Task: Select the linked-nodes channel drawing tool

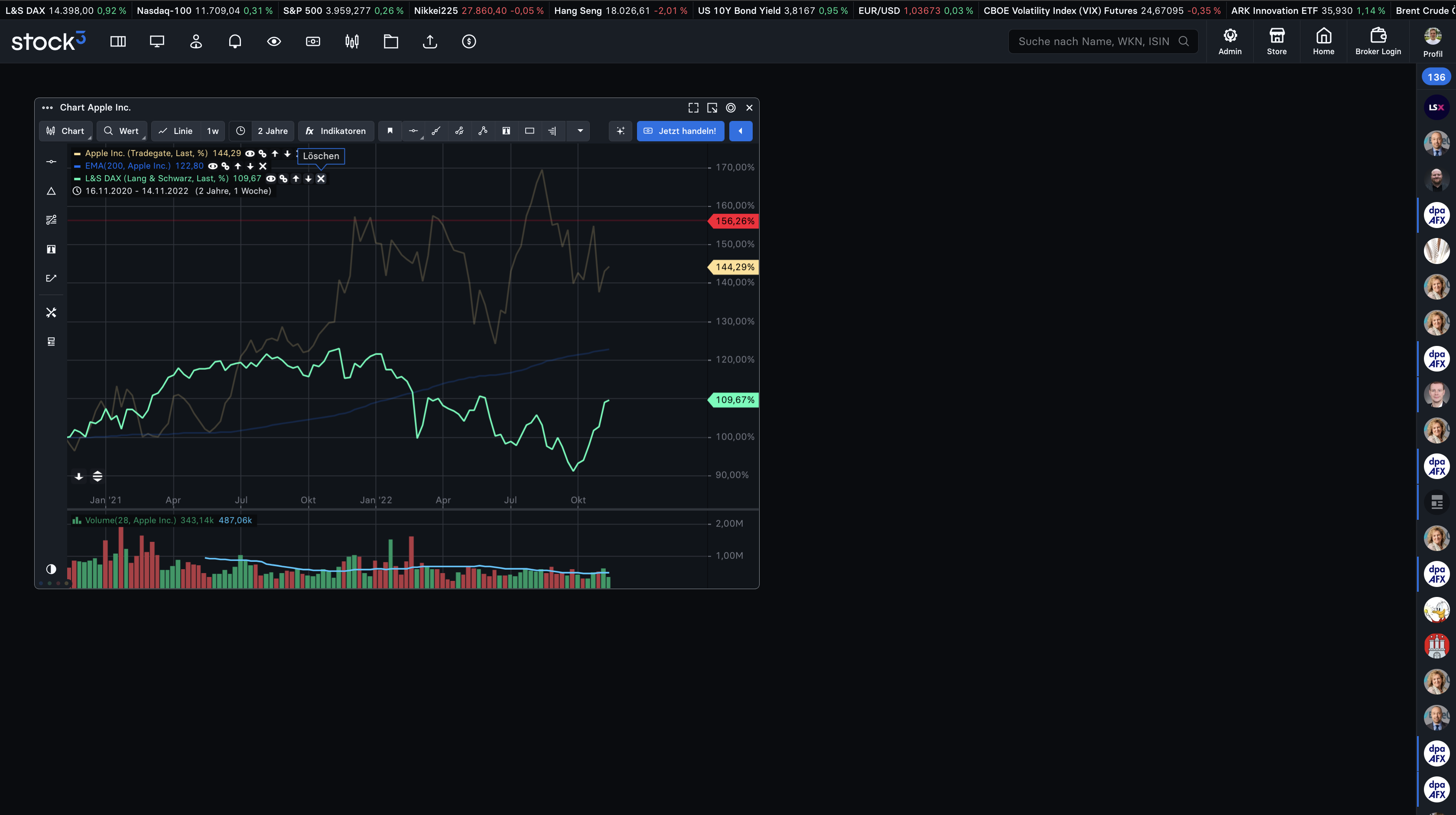Action: 459,130
